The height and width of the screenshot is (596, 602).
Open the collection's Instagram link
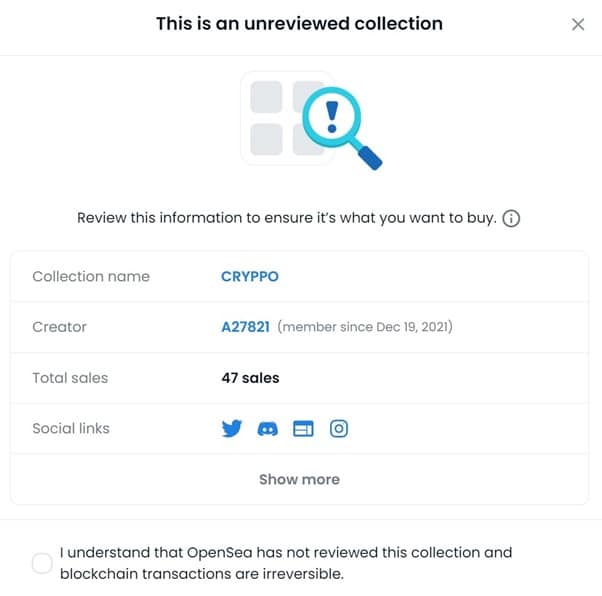pos(339,429)
